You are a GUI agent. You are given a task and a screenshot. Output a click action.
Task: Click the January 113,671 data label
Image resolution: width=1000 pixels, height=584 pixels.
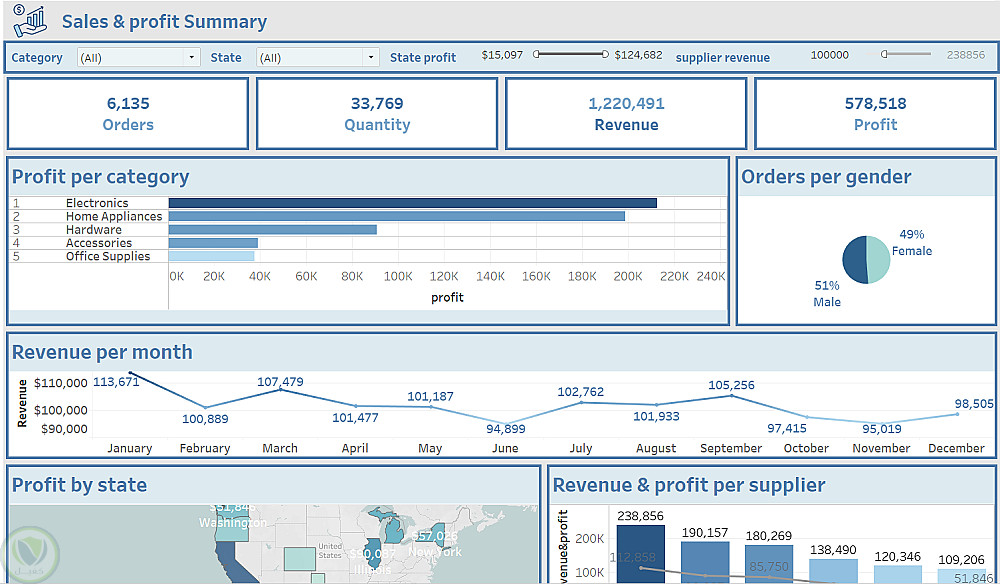(x=116, y=382)
